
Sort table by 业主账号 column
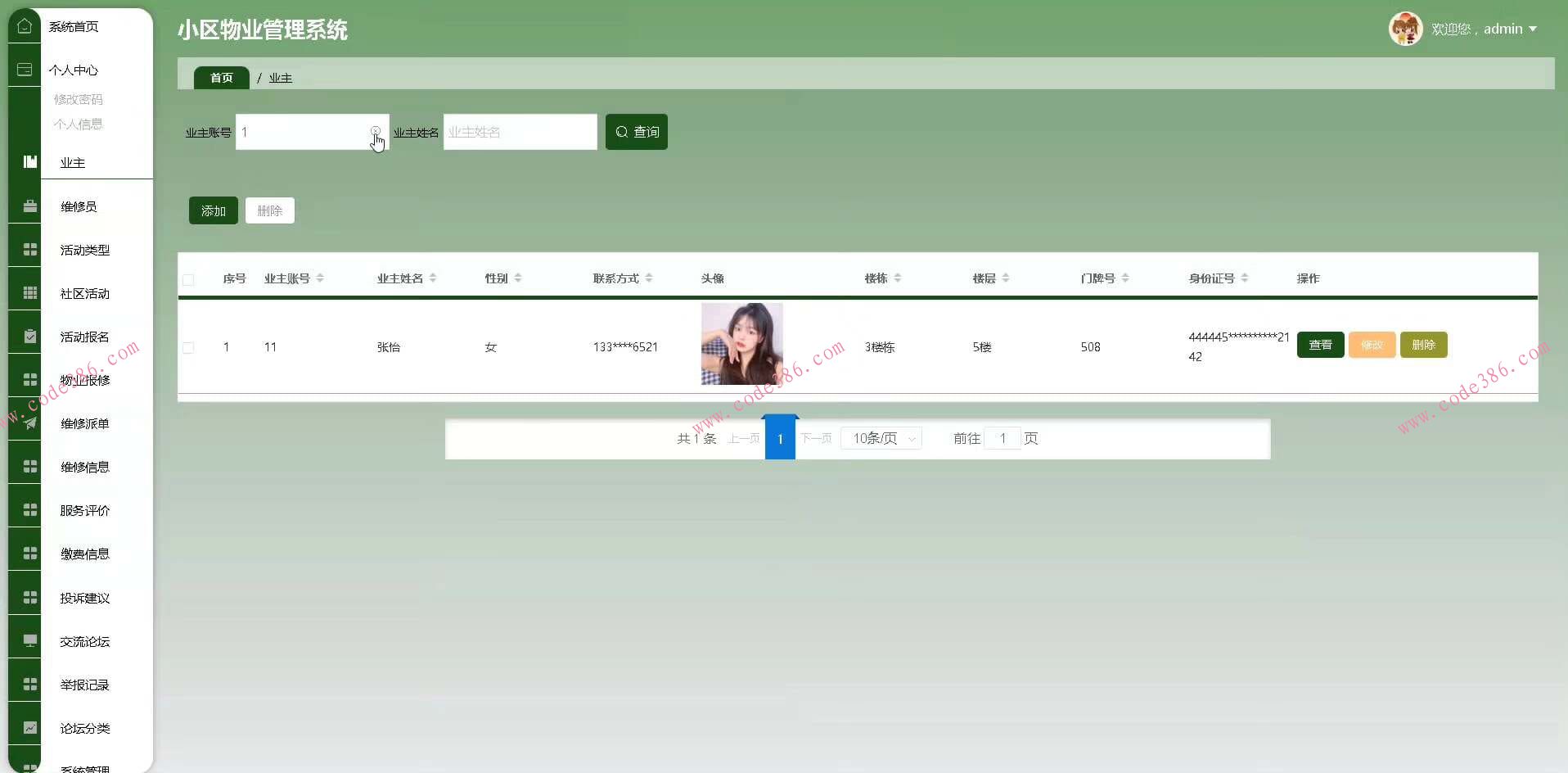click(319, 278)
